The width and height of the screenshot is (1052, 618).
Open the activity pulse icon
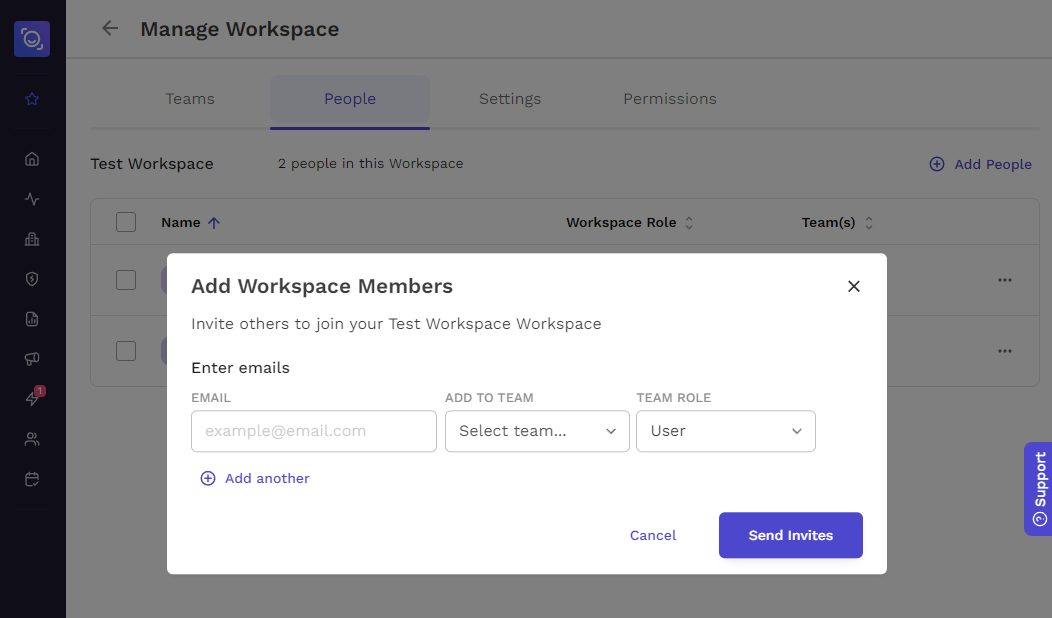(32, 199)
